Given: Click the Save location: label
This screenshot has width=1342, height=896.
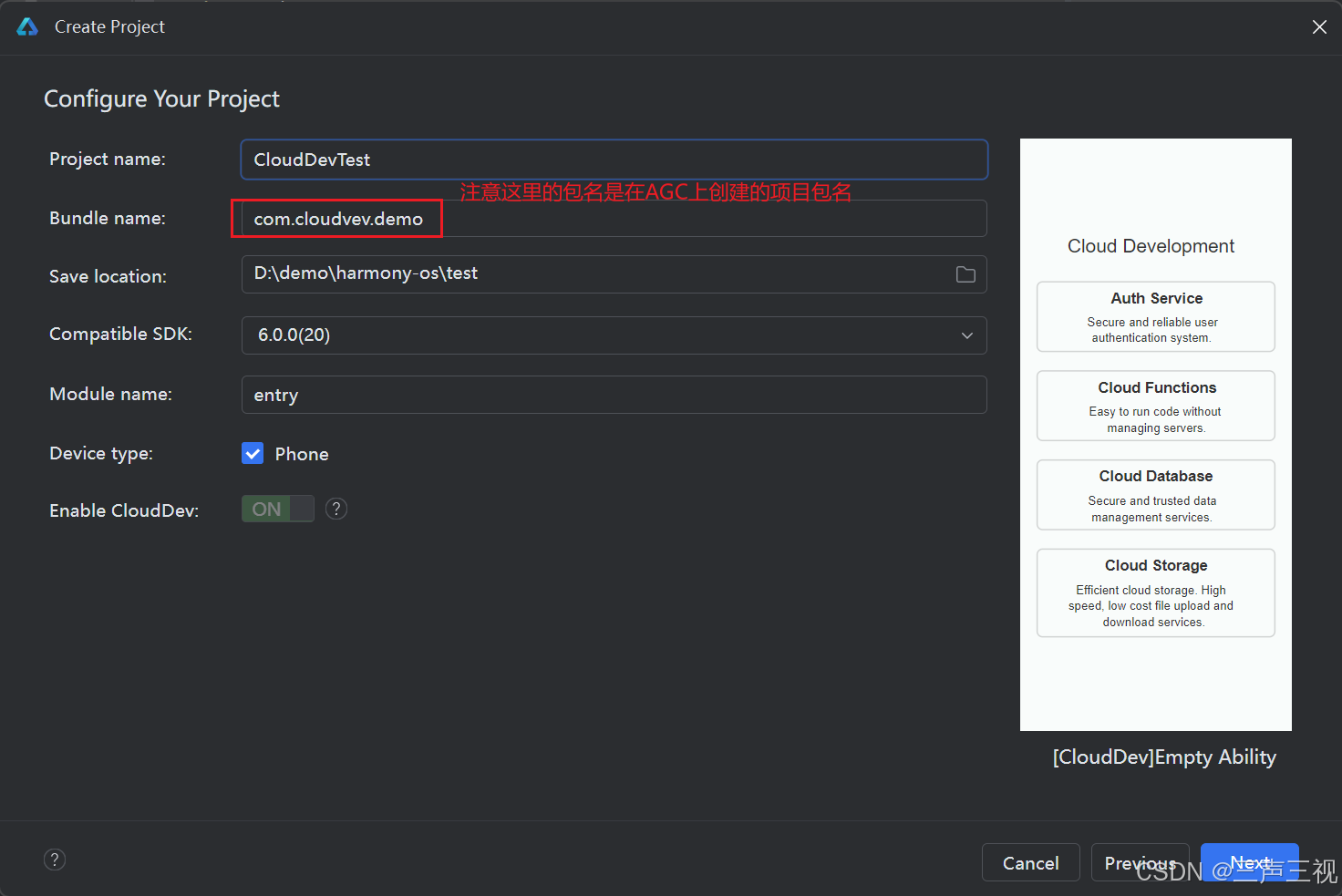Looking at the screenshot, I should 108,276.
